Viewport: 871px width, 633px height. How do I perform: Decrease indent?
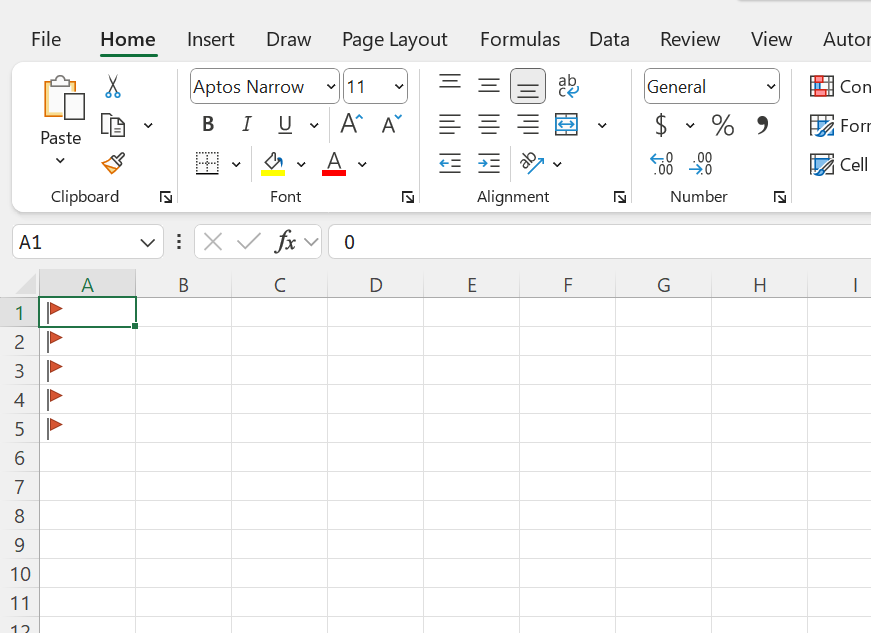tap(450, 164)
